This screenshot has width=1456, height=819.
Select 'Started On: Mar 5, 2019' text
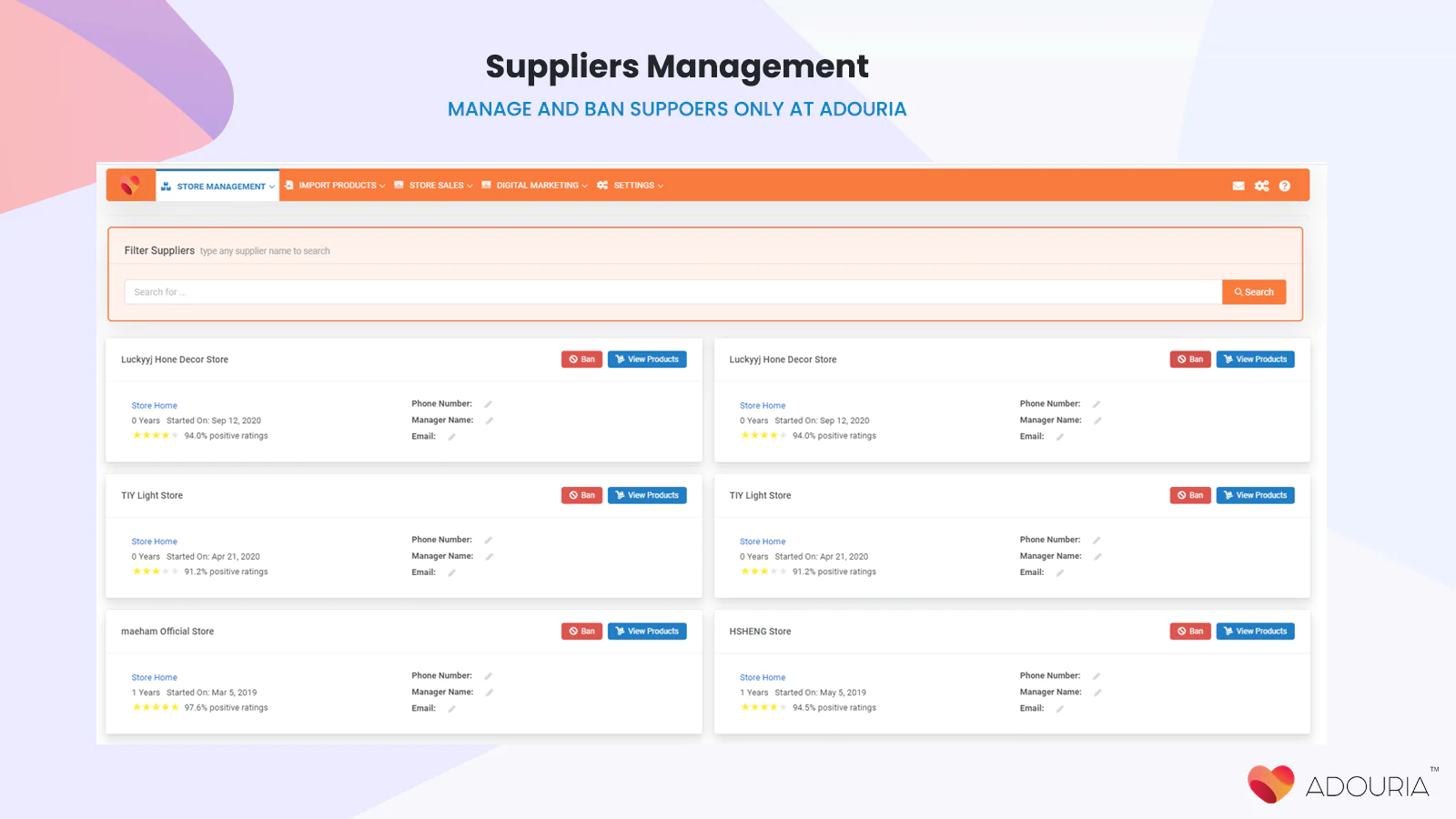[x=212, y=693]
